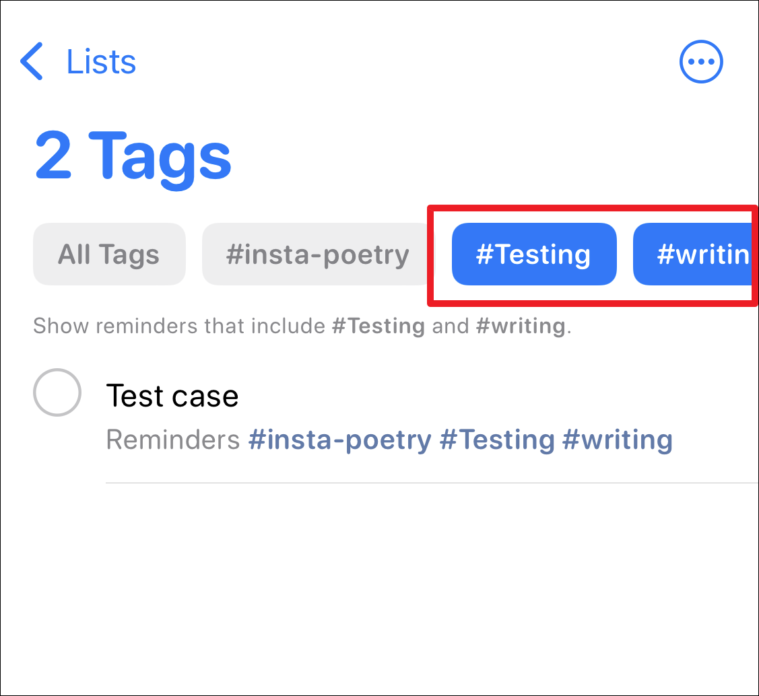Deselect the partially visible #writing chip
This screenshot has width=759, height=696.
point(695,254)
